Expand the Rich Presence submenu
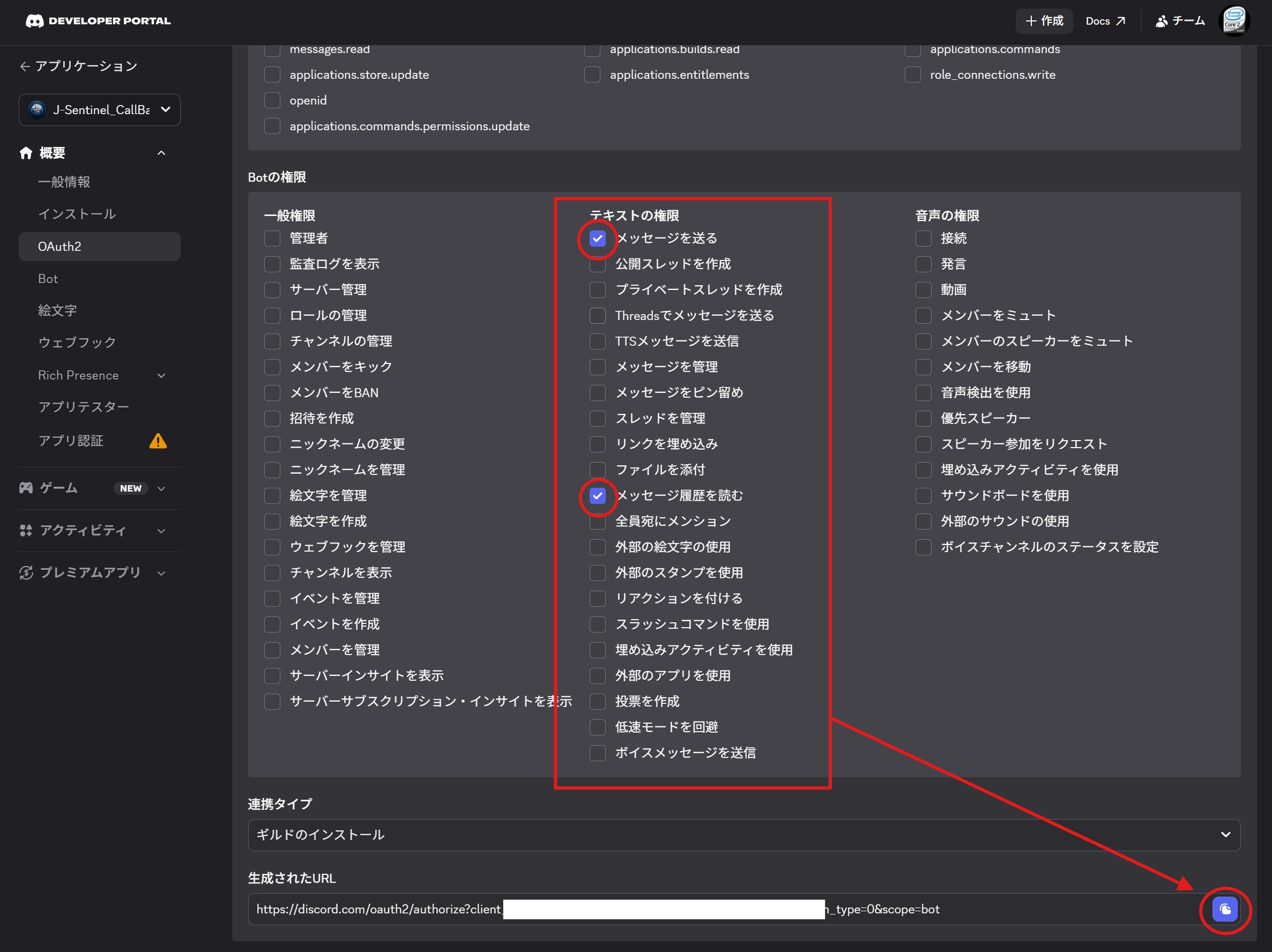The height and width of the screenshot is (952, 1272). click(161, 375)
